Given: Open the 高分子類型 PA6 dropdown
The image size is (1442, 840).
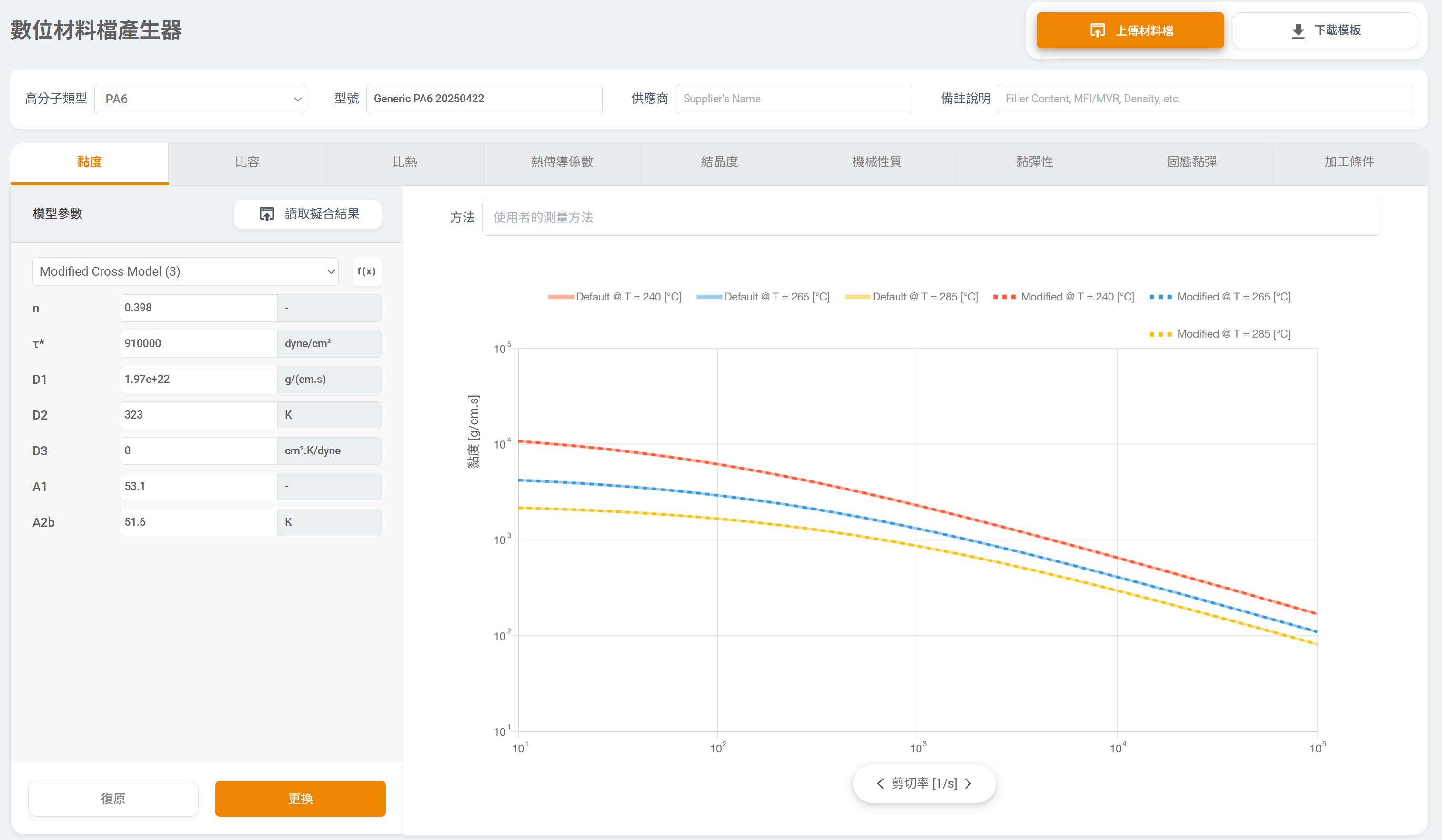Looking at the screenshot, I should (x=199, y=99).
